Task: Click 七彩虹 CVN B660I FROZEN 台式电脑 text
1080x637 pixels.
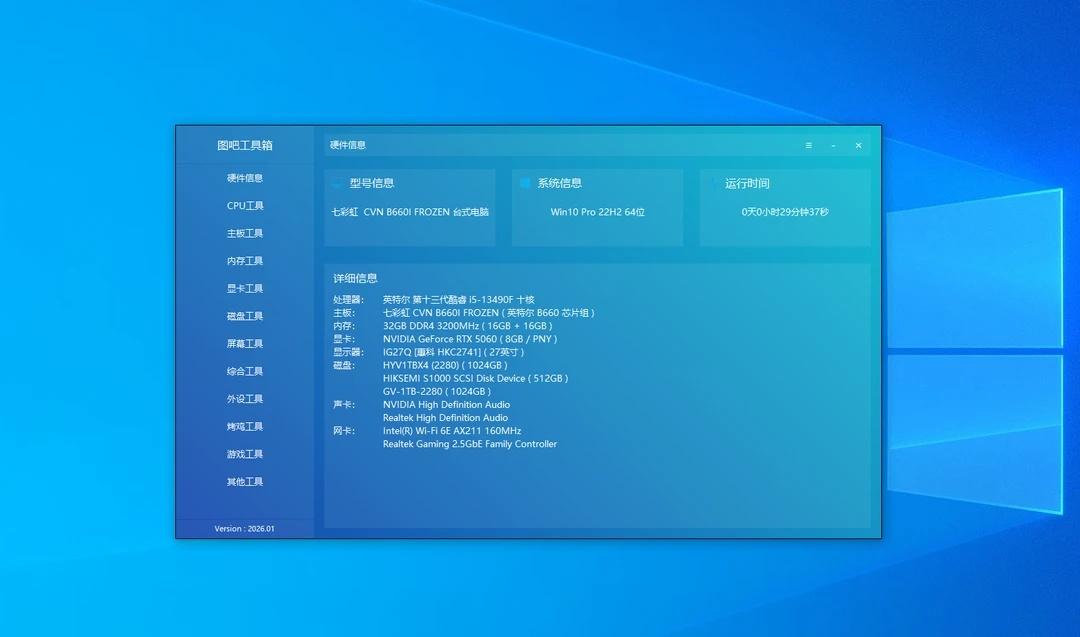Action: pyautogui.click(x=410, y=212)
